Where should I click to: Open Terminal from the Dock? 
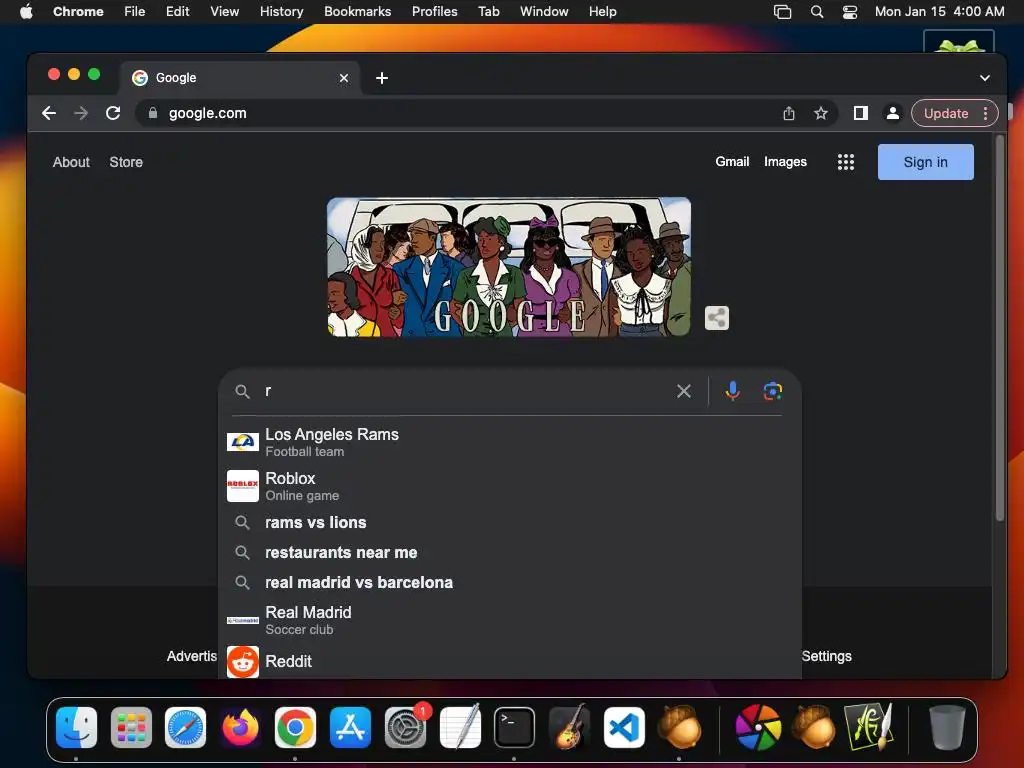coord(514,727)
